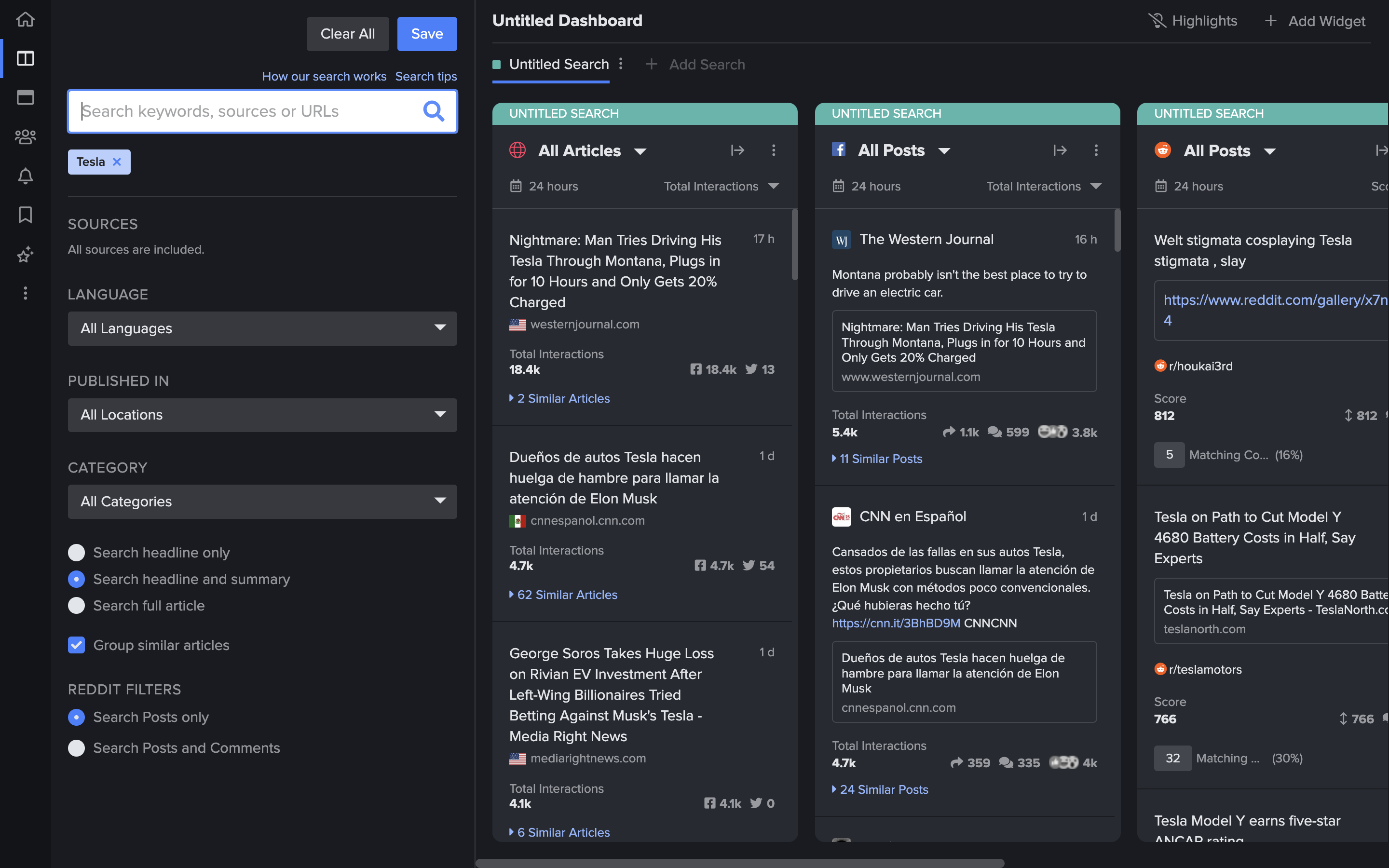Select Search full article
Screen dimensions: 1389x868
[76, 606]
